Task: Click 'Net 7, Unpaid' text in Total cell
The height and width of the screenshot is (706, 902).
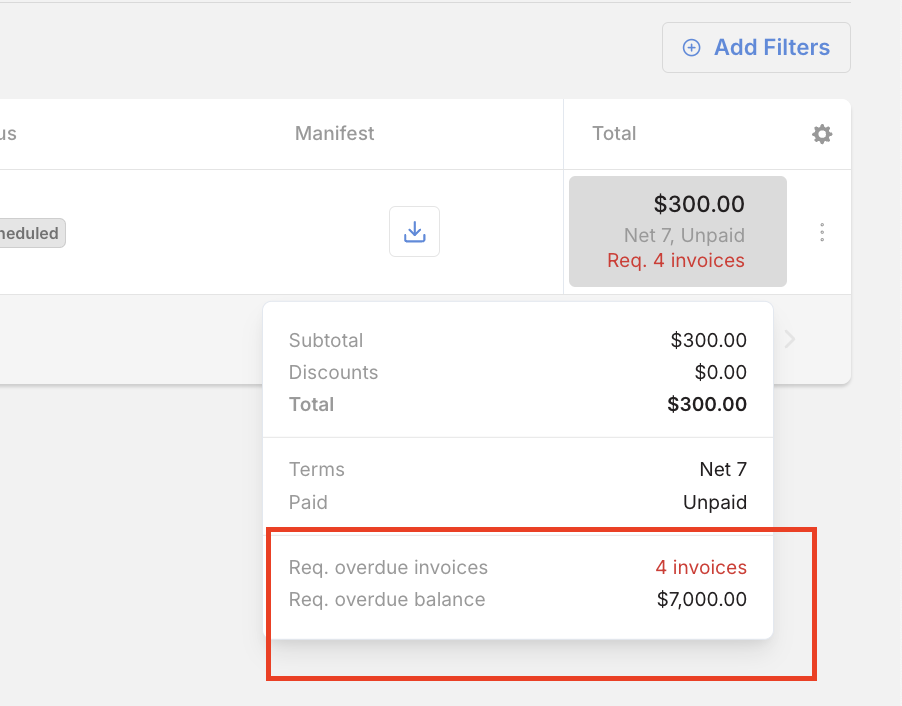Action: click(x=684, y=236)
